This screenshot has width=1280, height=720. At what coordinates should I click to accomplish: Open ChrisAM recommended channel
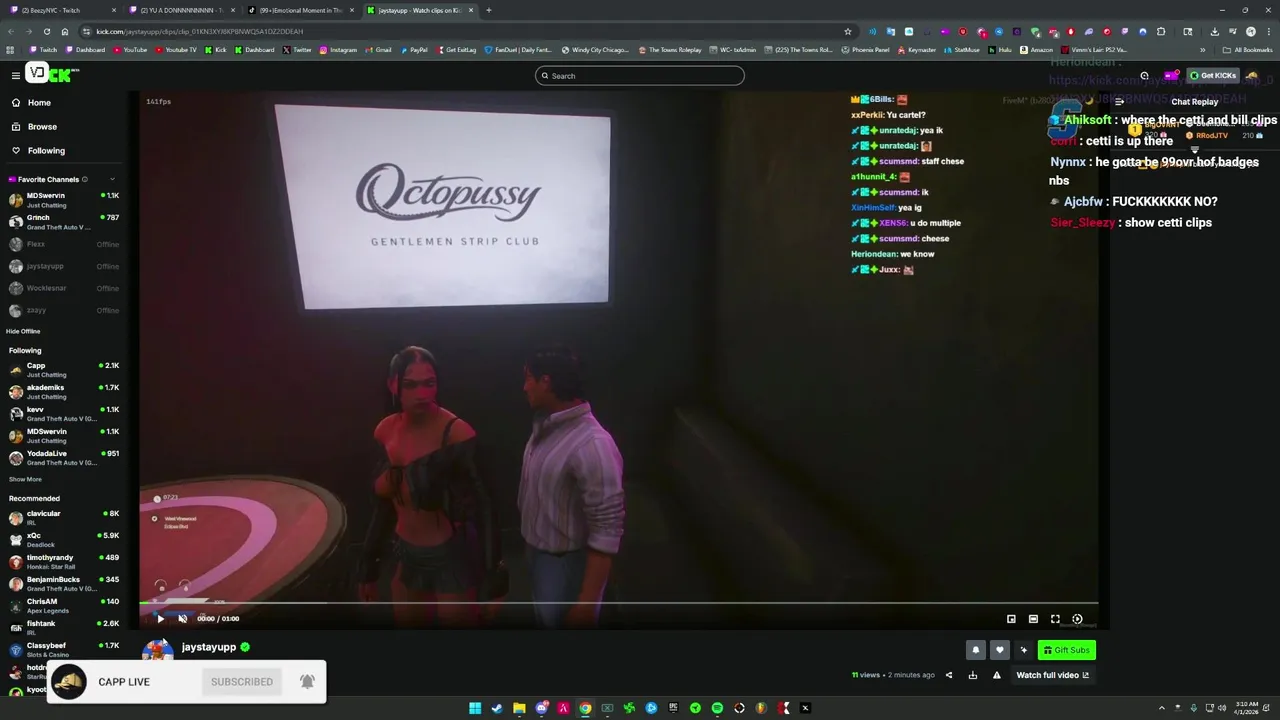coord(64,606)
